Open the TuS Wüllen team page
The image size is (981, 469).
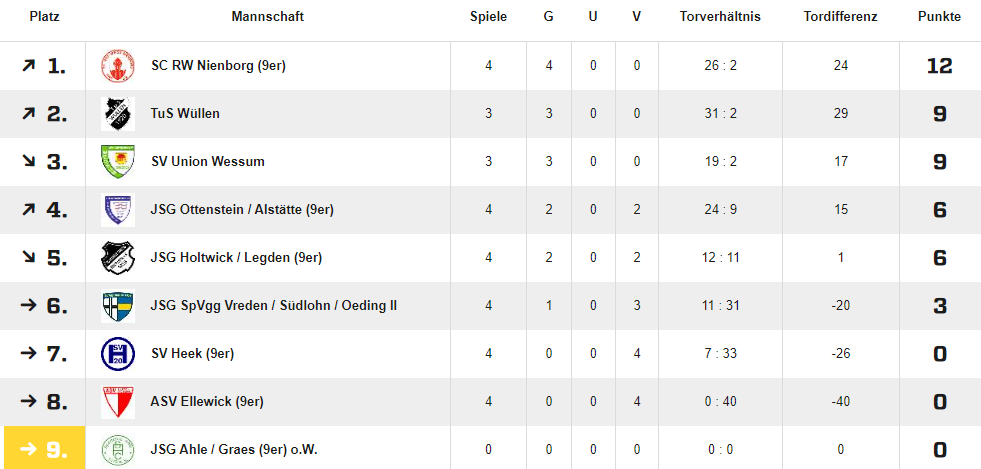tap(185, 114)
